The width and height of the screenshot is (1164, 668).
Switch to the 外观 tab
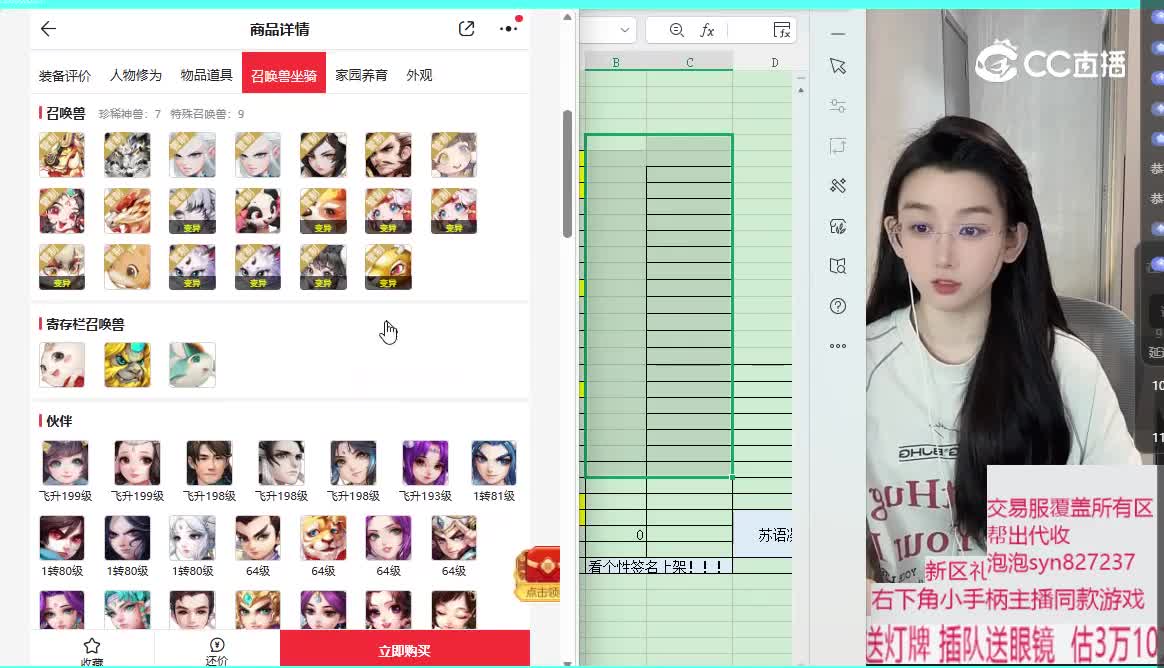(x=419, y=75)
